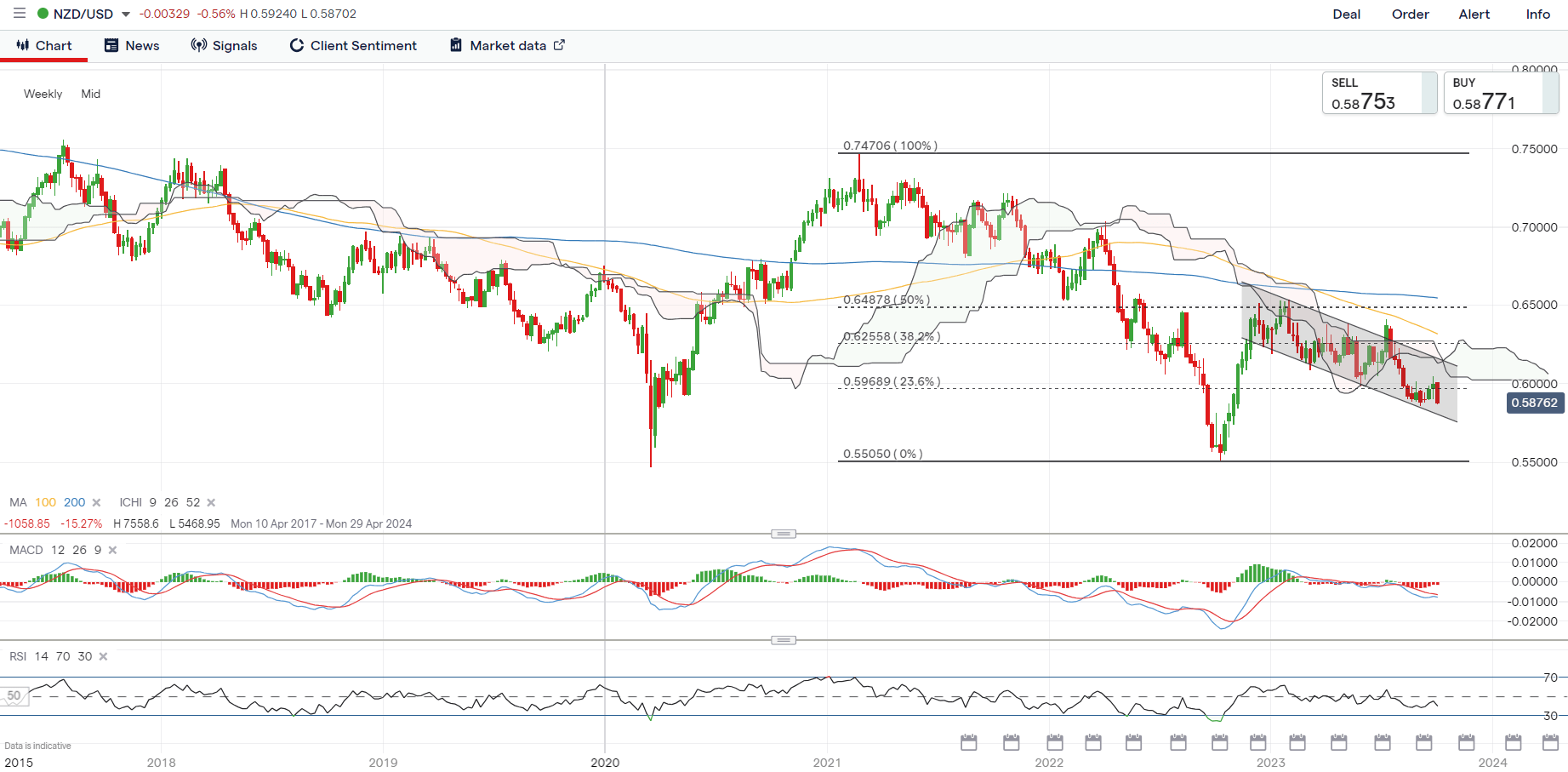Expand the NZD/USD instrument dropdown arrow
This screenshot has width=1568, height=772.
pos(126,14)
